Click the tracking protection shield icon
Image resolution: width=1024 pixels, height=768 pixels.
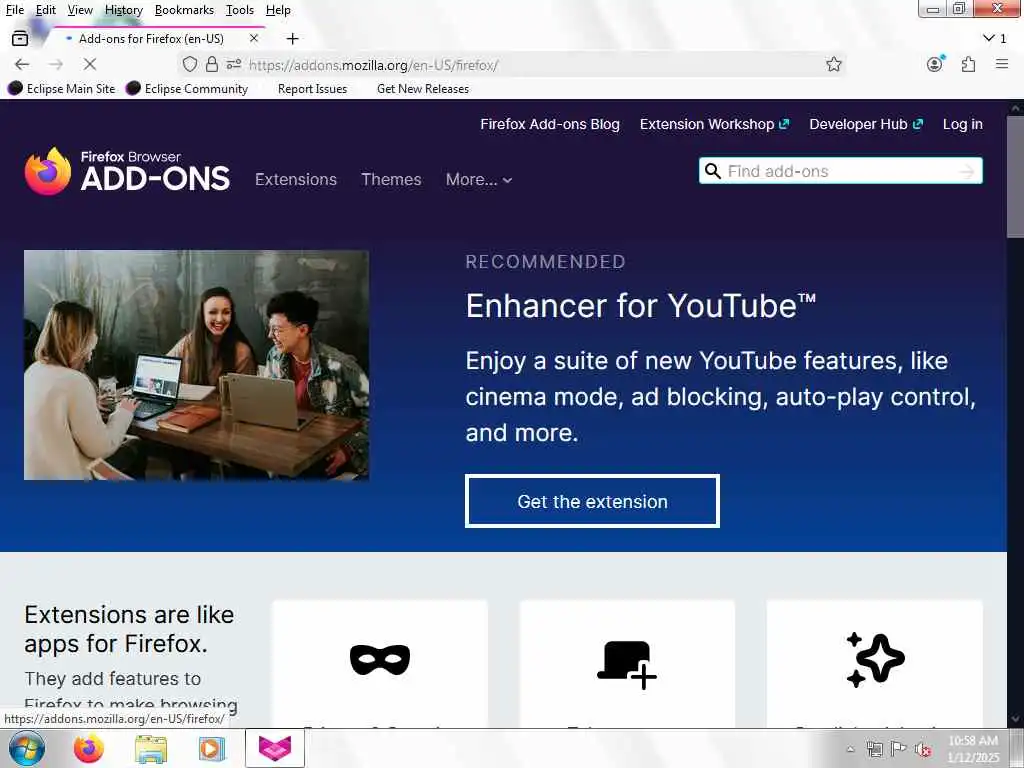click(189, 64)
